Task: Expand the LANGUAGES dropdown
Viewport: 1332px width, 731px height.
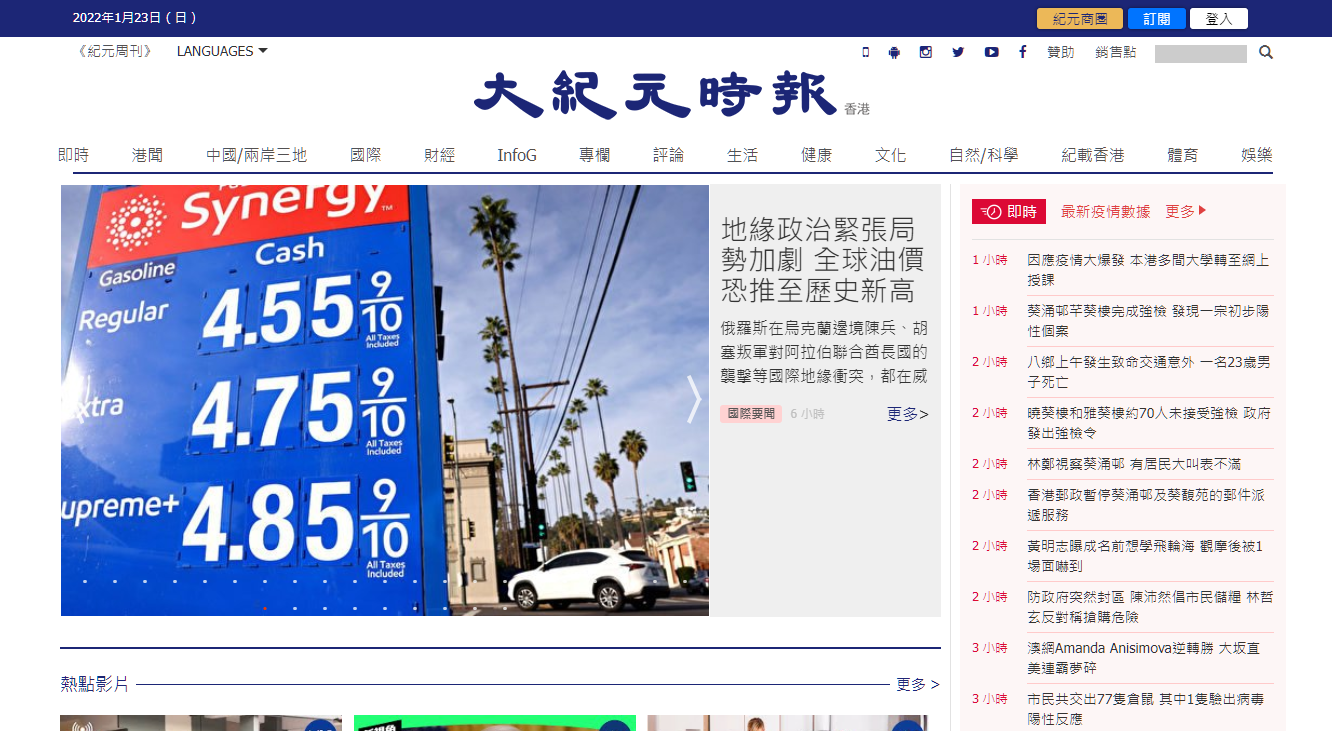Action: click(x=222, y=51)
